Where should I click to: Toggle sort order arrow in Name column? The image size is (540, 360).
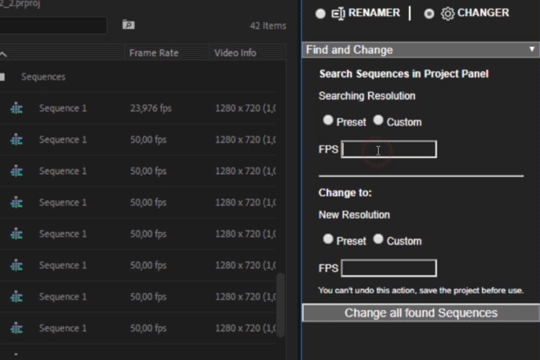(x=3, y=54)
